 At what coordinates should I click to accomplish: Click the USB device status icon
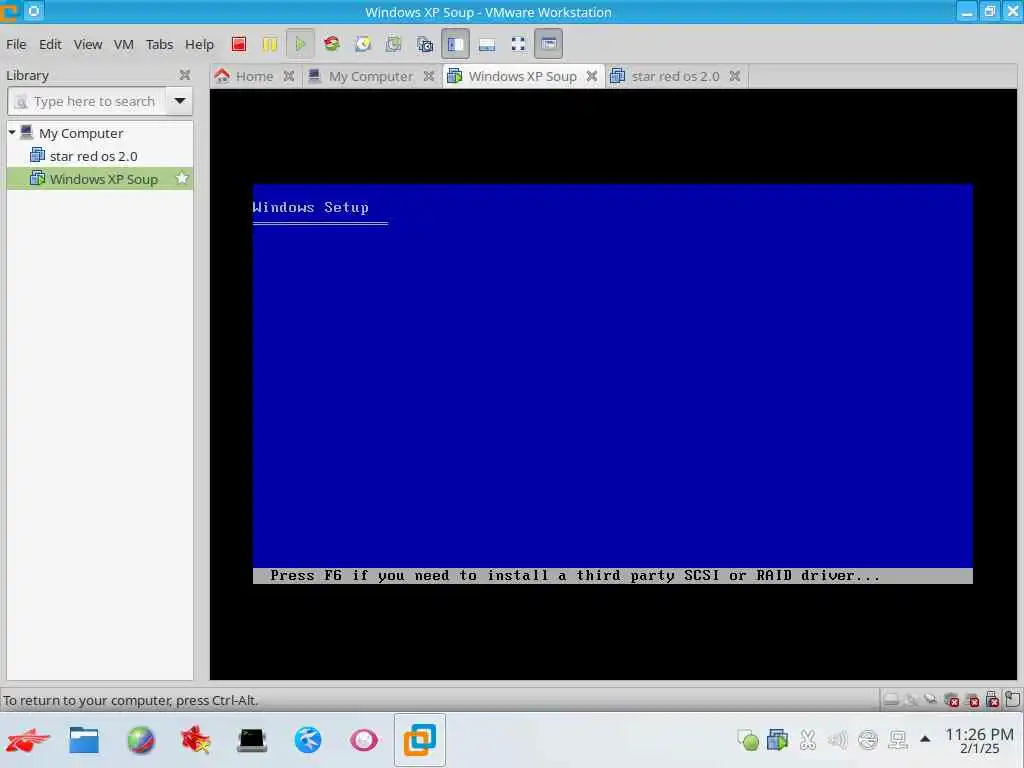[993, 700]
